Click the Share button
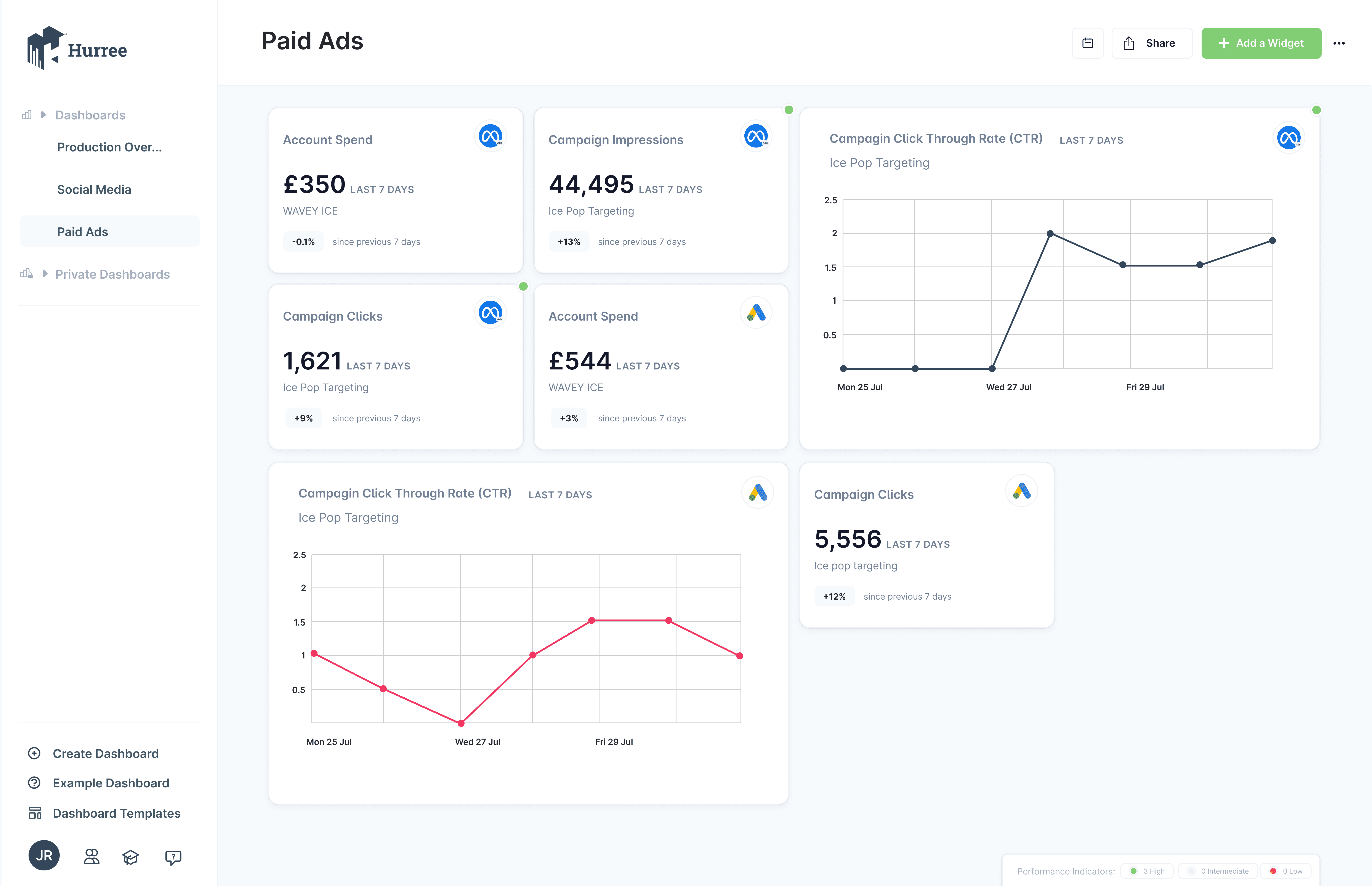Screen dimensions: 1372x886 tap(1152, 43)
